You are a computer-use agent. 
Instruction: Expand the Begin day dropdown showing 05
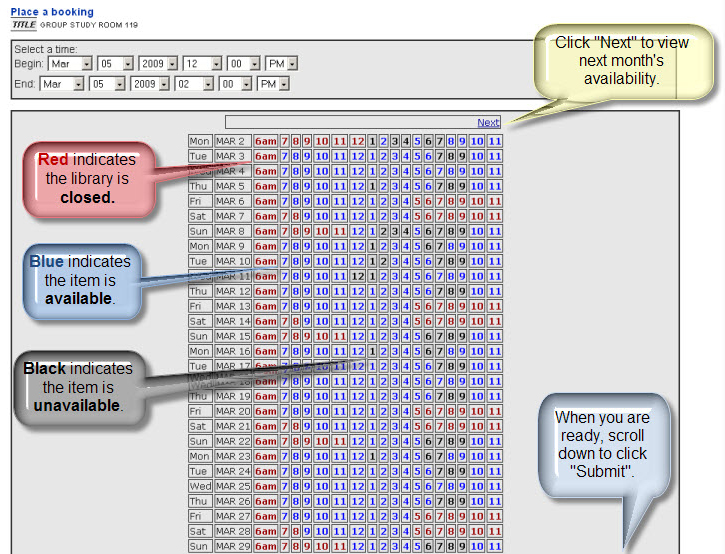click(x=116, y=64)
